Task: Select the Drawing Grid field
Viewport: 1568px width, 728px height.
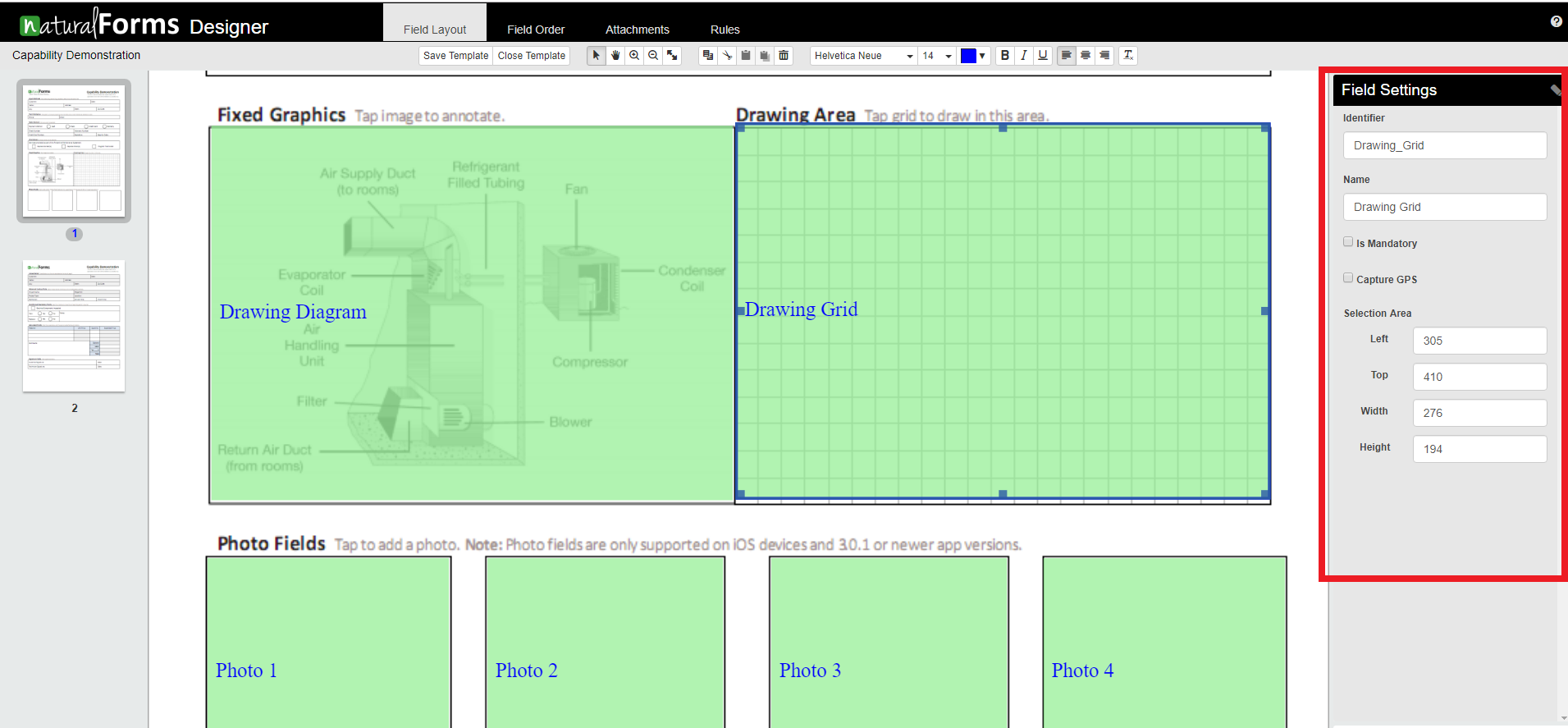Action: (1003, 312)
